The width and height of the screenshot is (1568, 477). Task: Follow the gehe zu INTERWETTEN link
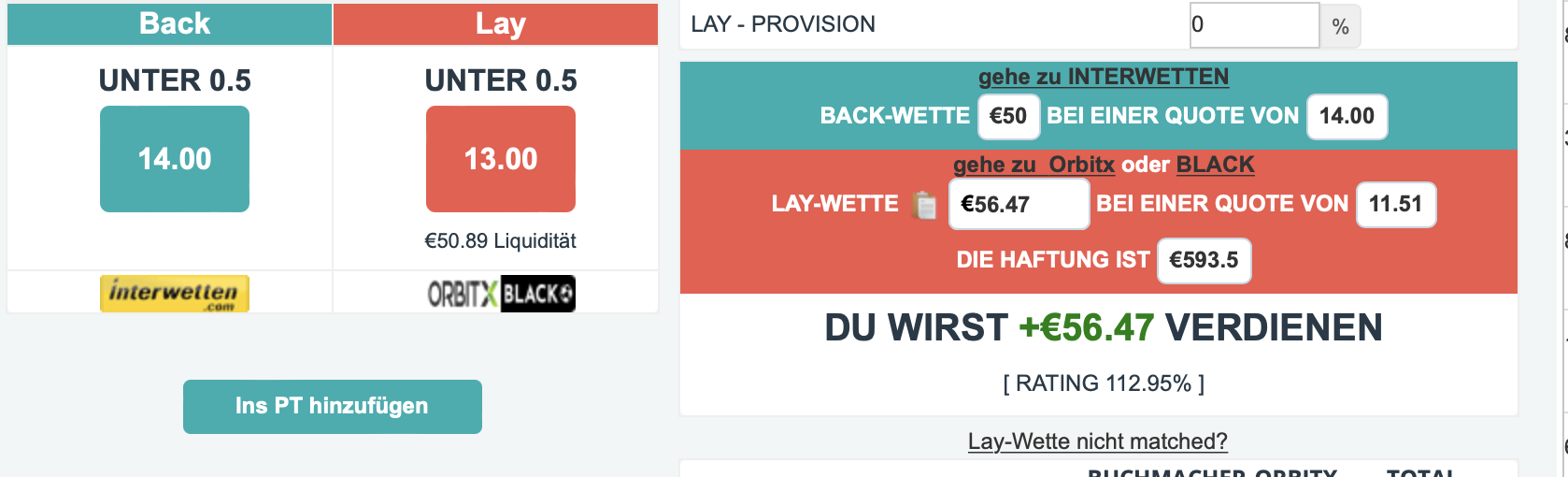tap(1104, 77)
